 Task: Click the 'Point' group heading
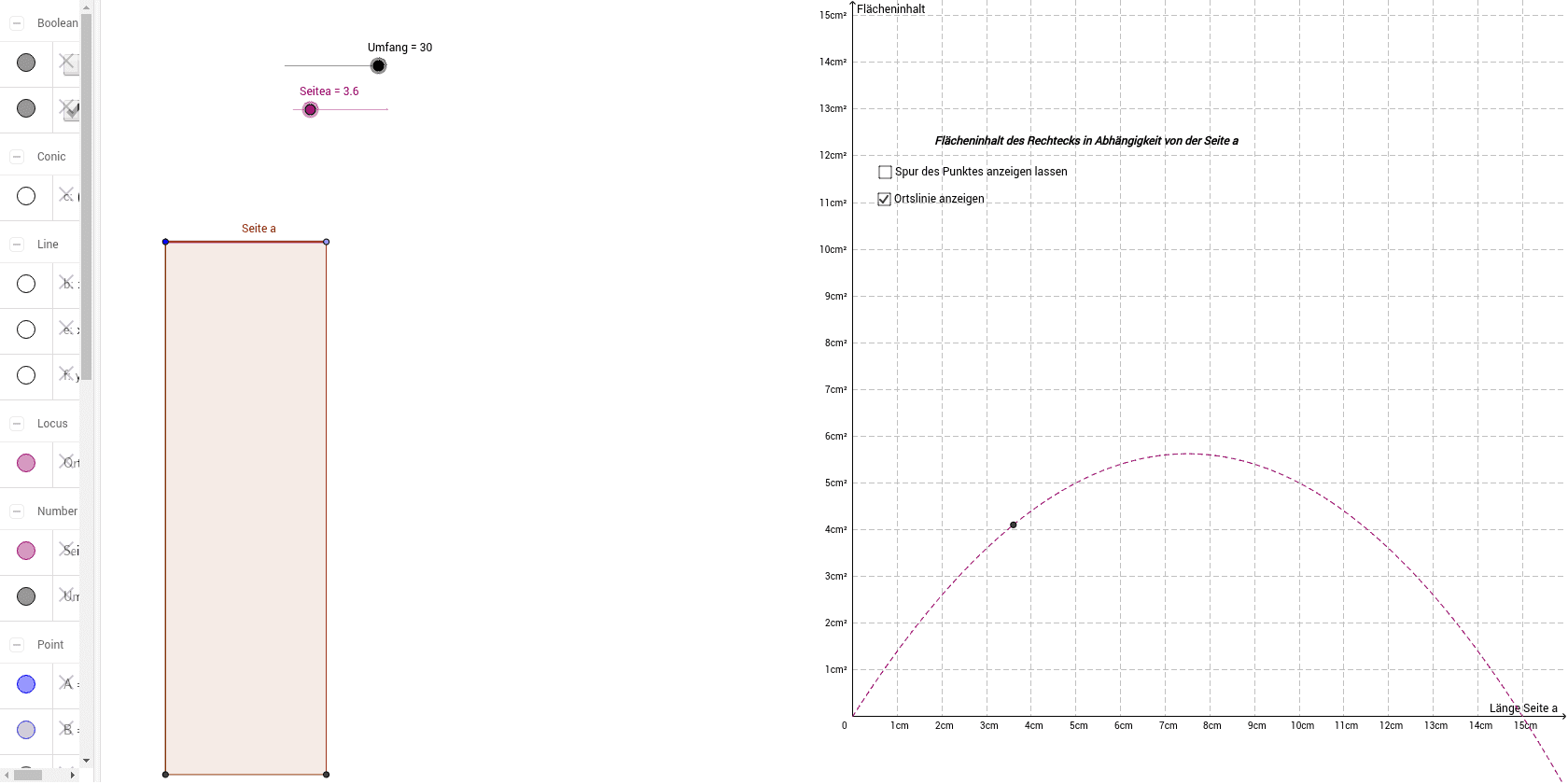[x=50, y=645]
